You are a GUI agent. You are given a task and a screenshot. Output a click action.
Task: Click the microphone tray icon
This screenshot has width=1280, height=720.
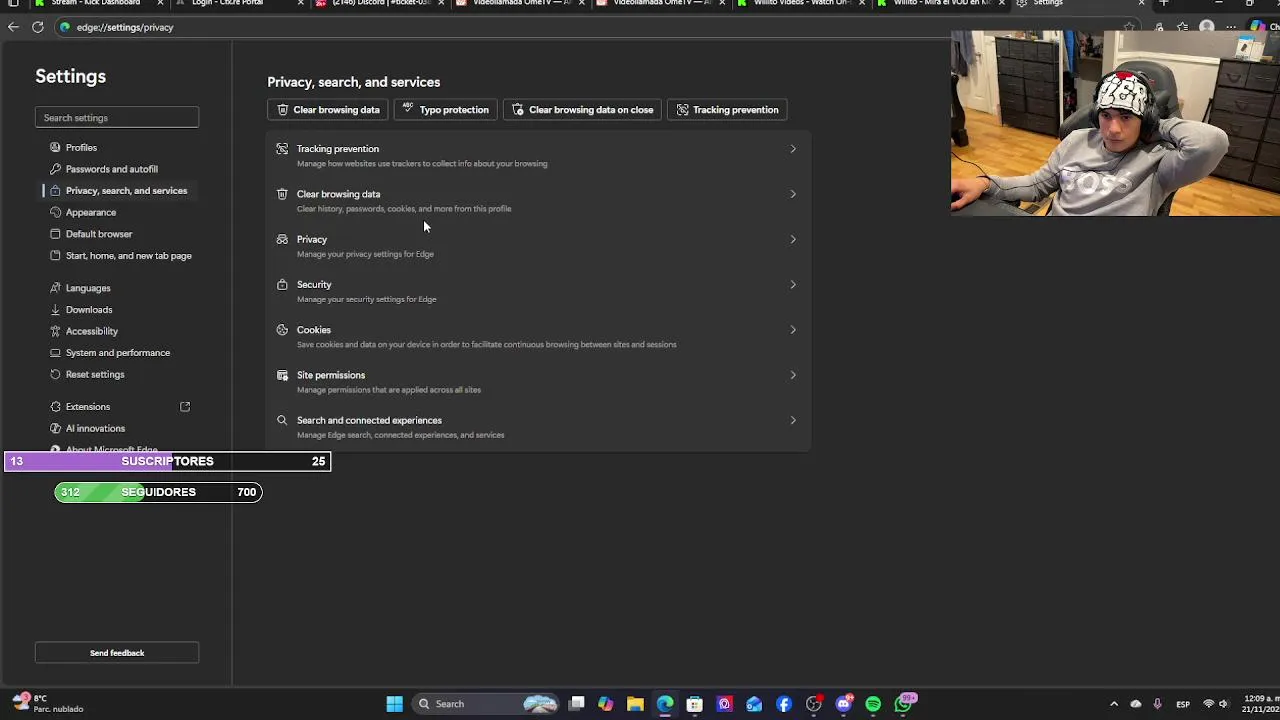[1157, 704]
